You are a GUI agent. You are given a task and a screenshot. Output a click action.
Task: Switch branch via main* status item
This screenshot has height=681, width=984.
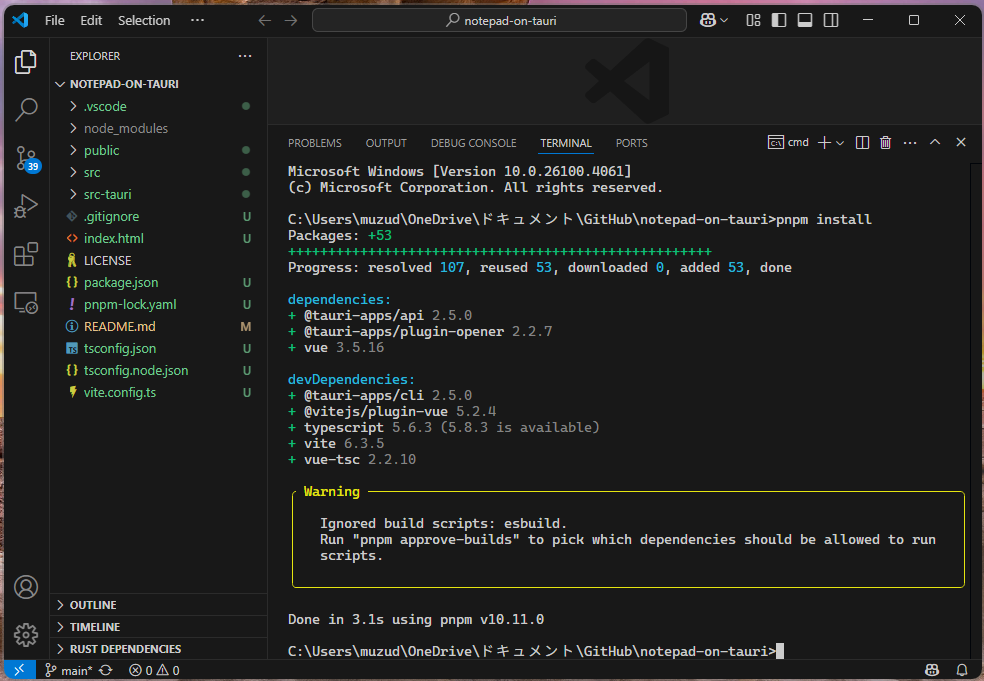click(x=69, y=670)
